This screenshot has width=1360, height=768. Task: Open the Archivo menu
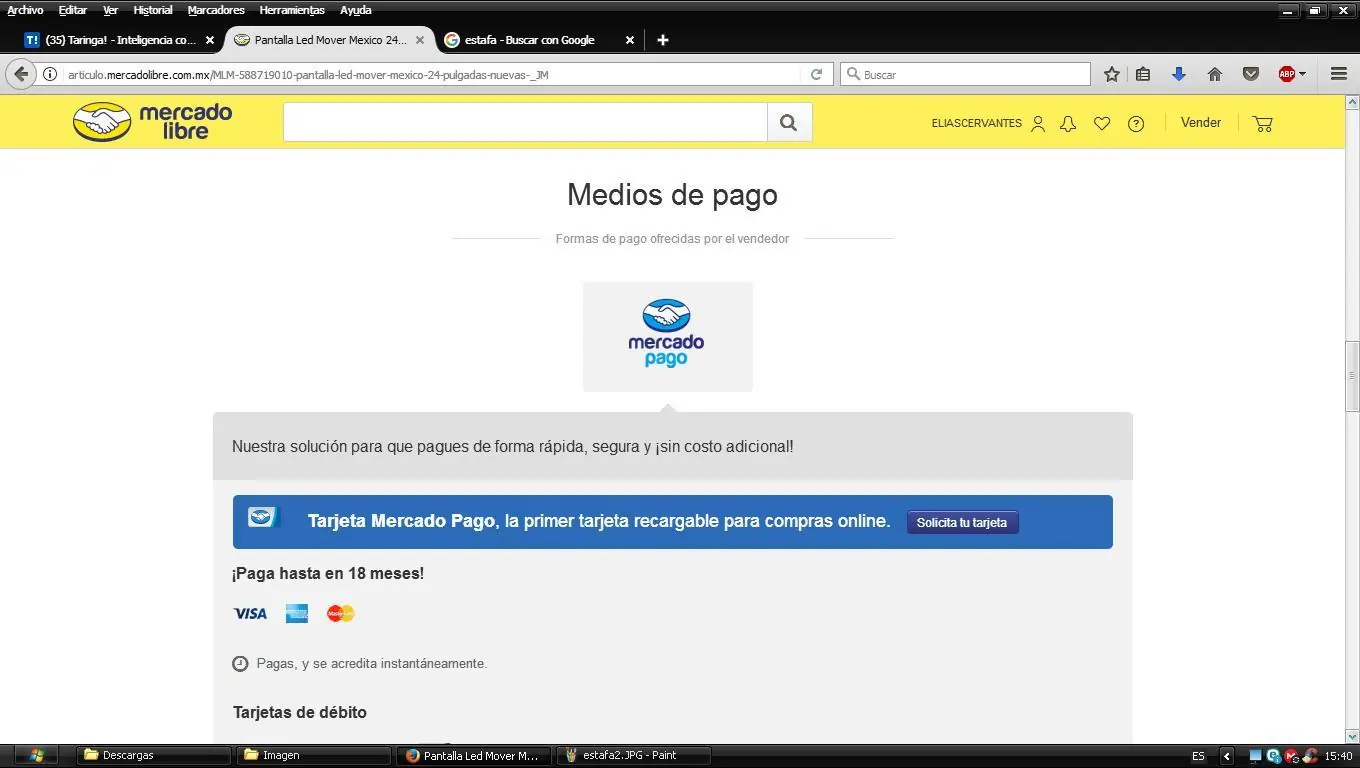[25, 10]
